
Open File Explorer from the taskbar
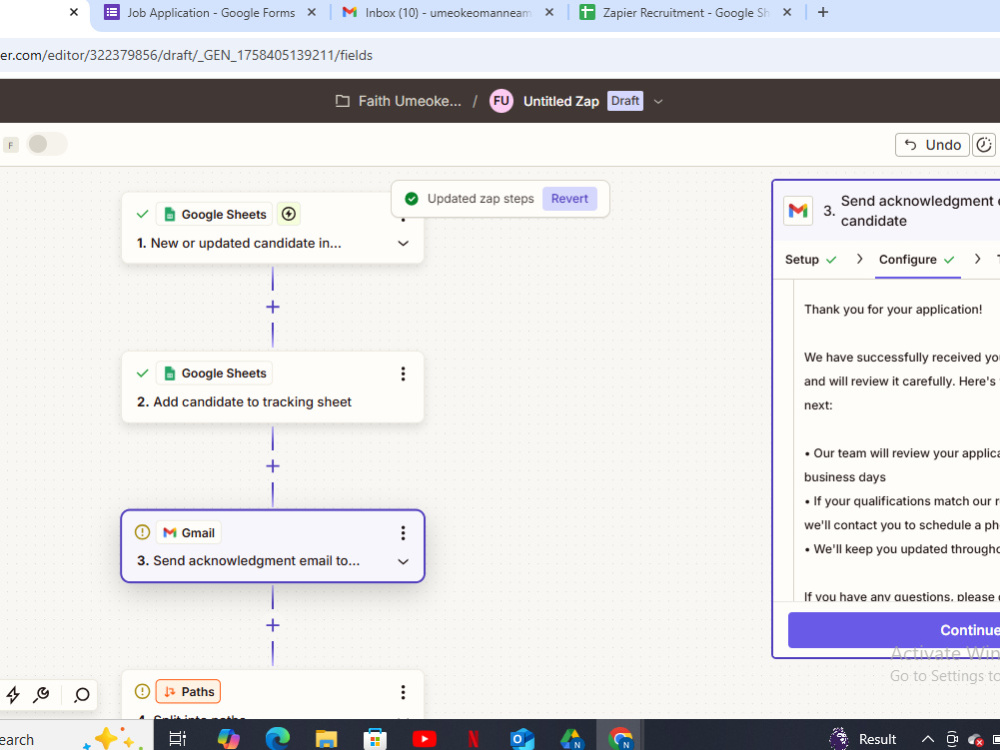(326, 739)
